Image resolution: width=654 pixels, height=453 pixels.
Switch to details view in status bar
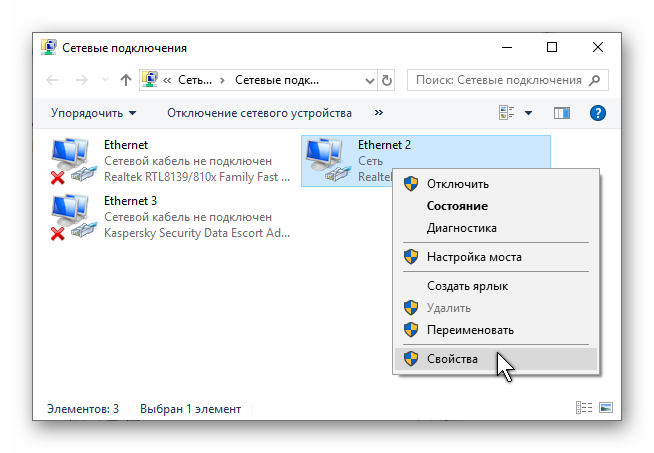click(x=584, y=408)
